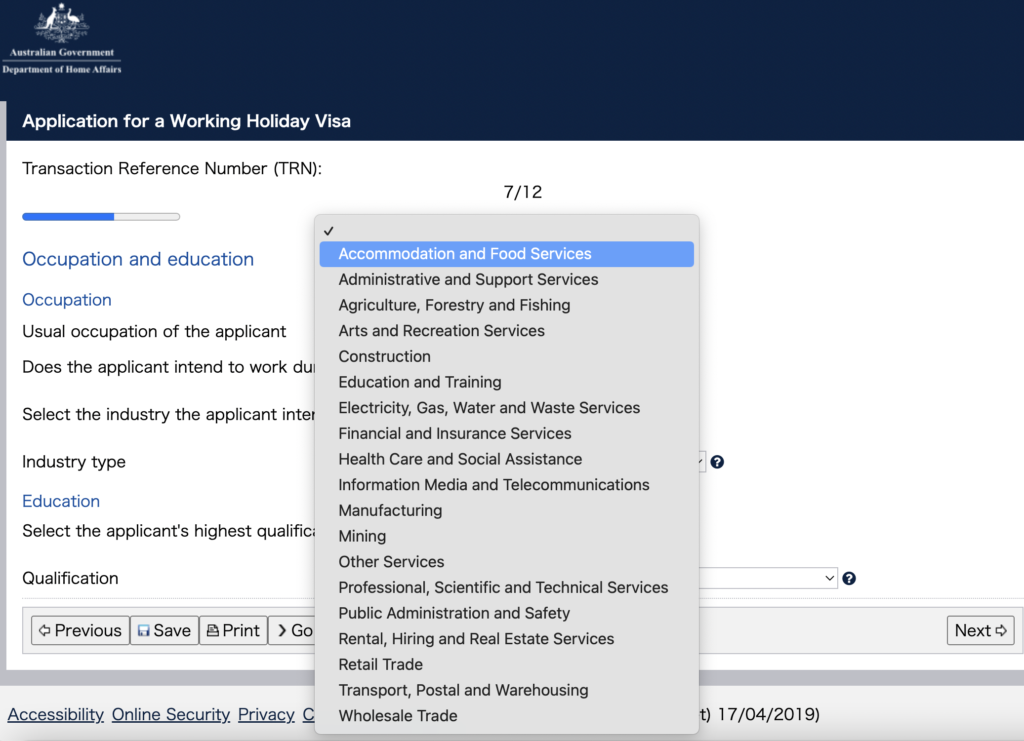Click the application progress bar

tap(101, 216)
